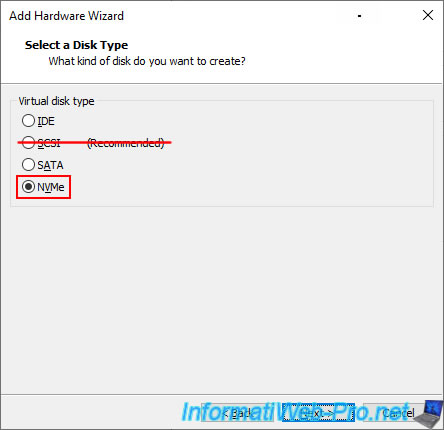Screen dimensions: 444x430
Task: Click the NVMe label text
Action: click(51, 187)
